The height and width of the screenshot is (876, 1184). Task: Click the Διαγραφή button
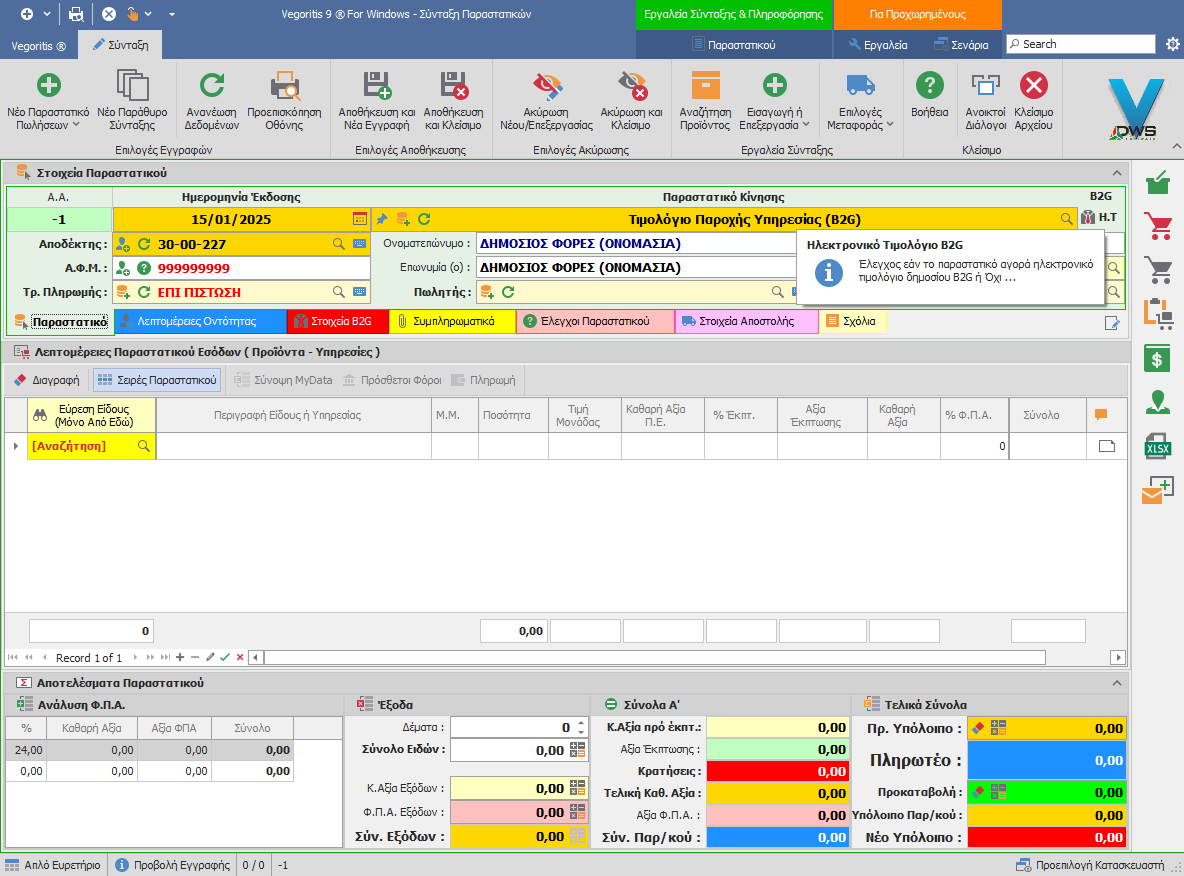tap(49, 380)
